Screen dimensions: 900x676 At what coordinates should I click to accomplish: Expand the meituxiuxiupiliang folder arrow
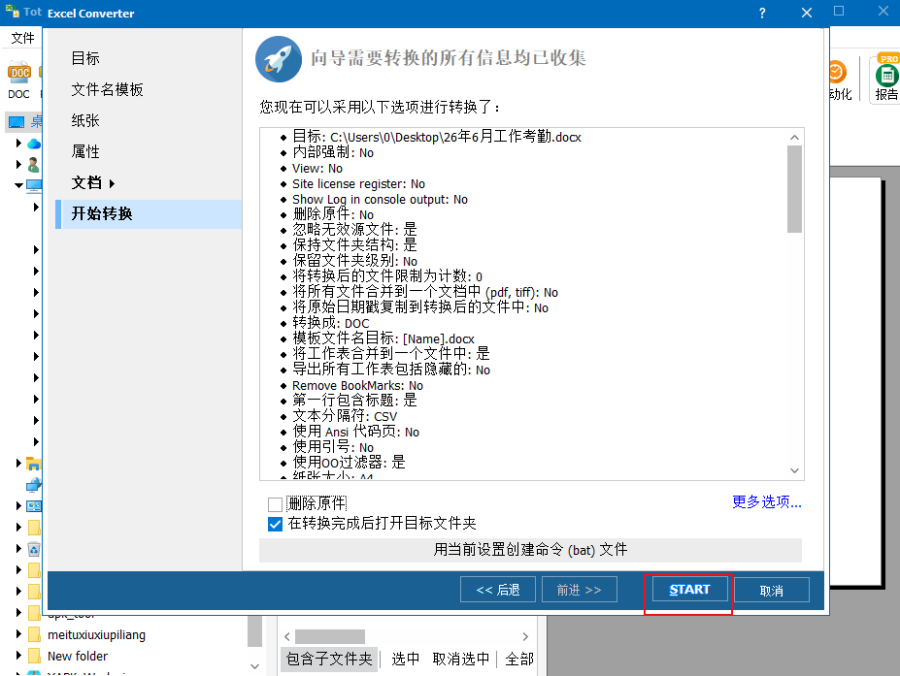point(18,634)
